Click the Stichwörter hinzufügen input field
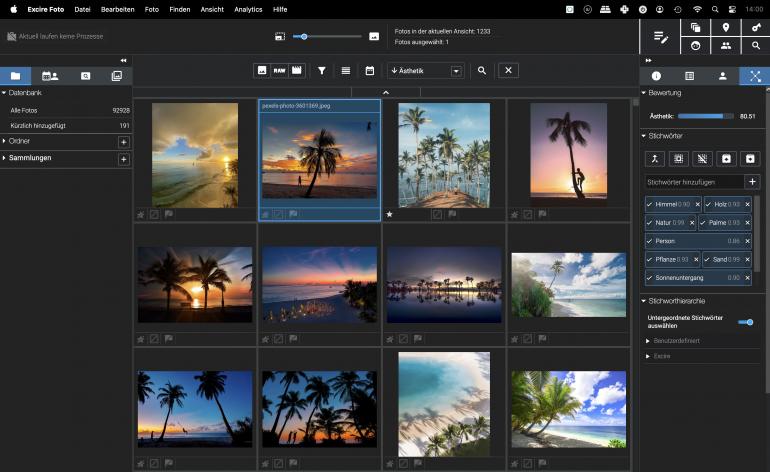 point(694,182)
